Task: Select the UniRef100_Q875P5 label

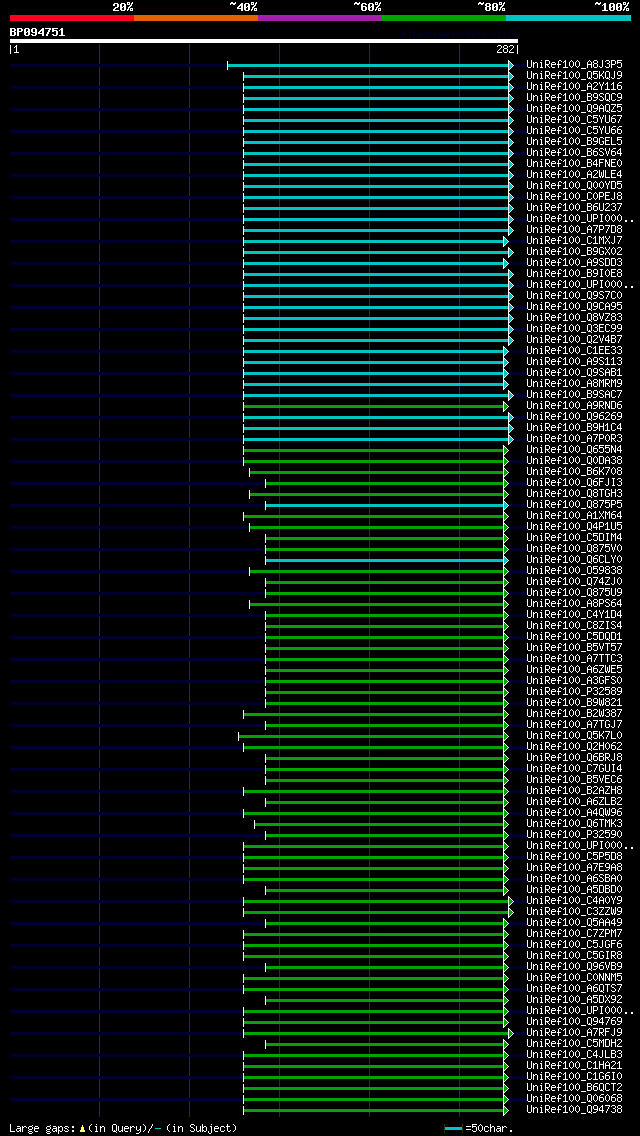Action: pos(575,504)
